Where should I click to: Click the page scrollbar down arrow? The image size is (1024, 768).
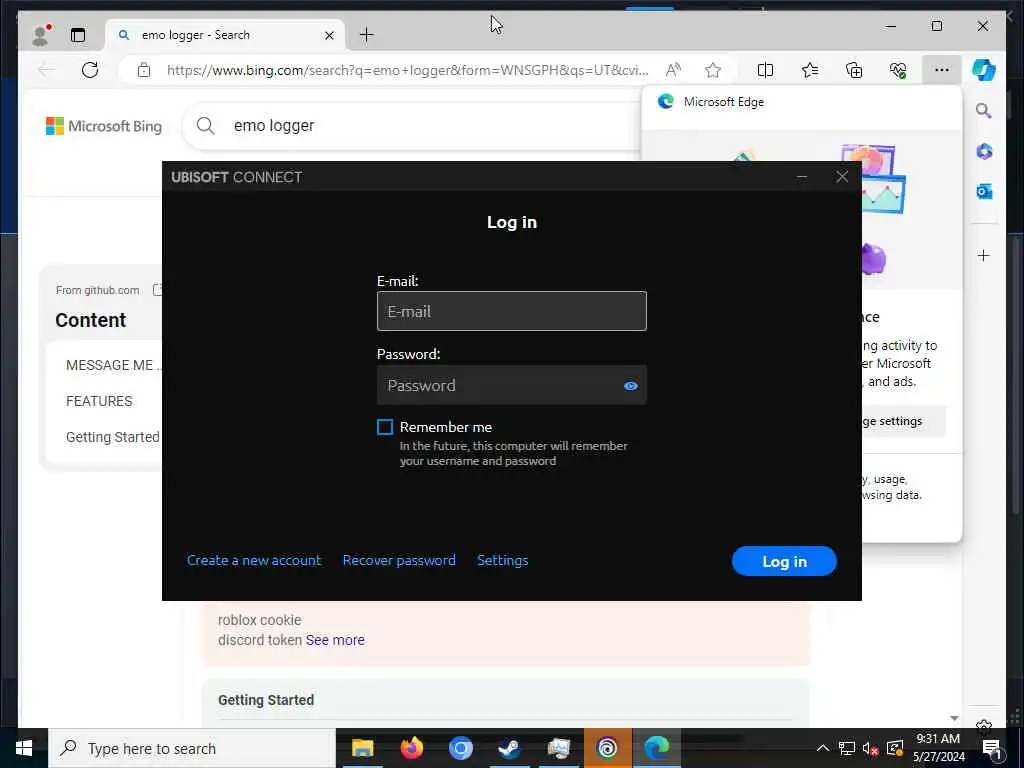(x=954, y=718)
